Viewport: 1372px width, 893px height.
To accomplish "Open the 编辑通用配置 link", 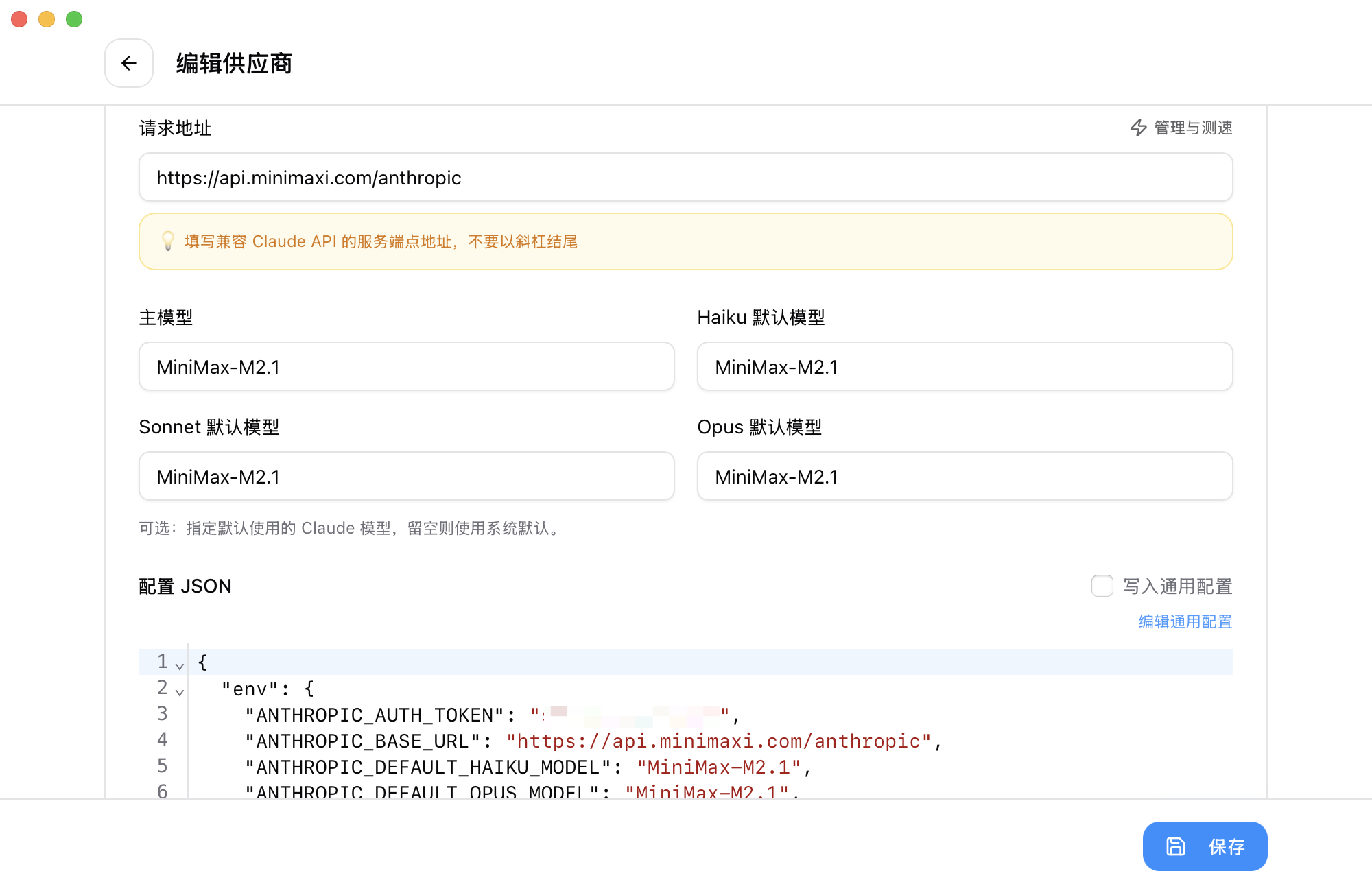I will [x=1185, y=621].
